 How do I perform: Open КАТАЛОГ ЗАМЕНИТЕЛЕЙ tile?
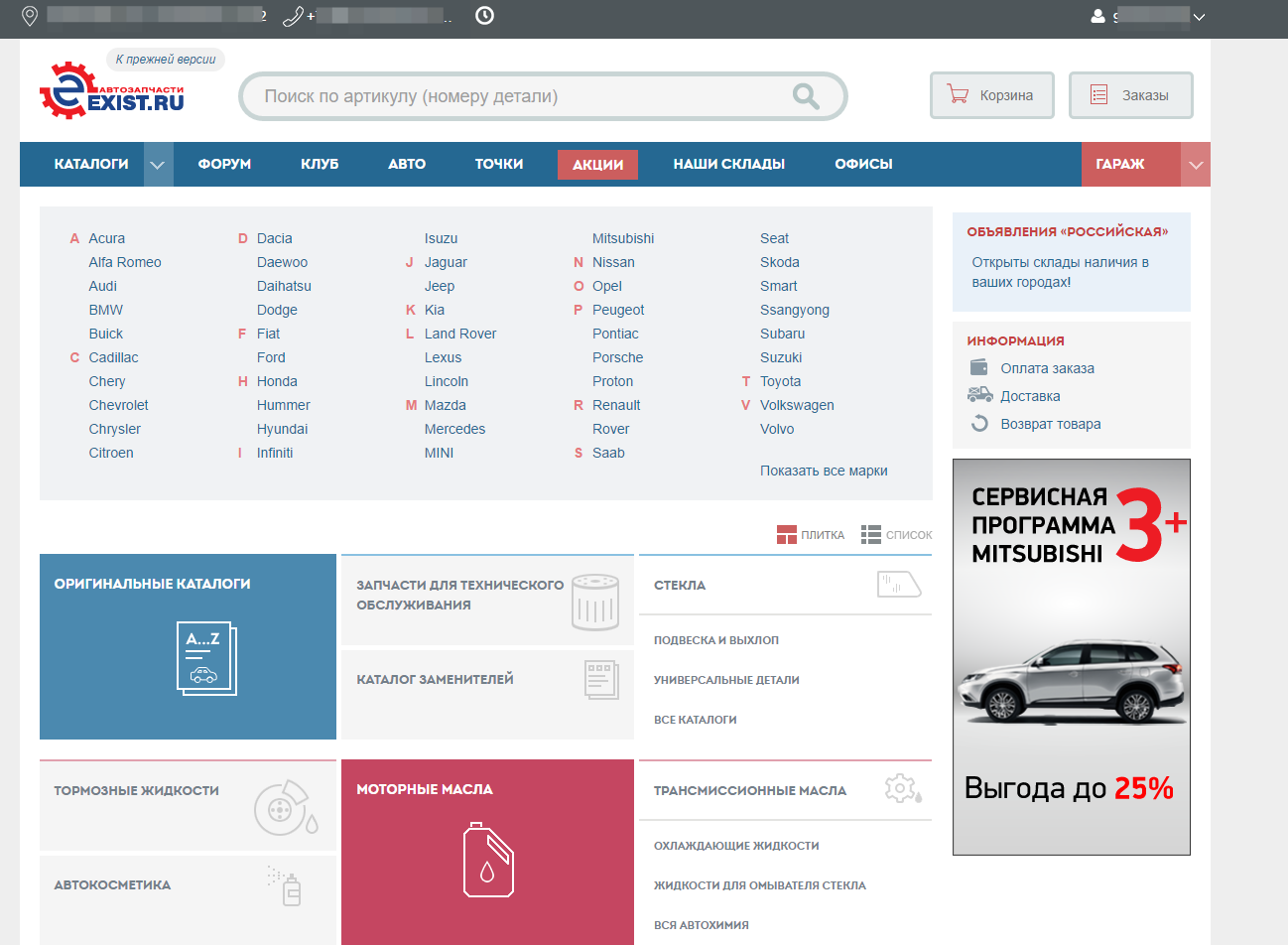pyautogui.click(x=487, y=695)
